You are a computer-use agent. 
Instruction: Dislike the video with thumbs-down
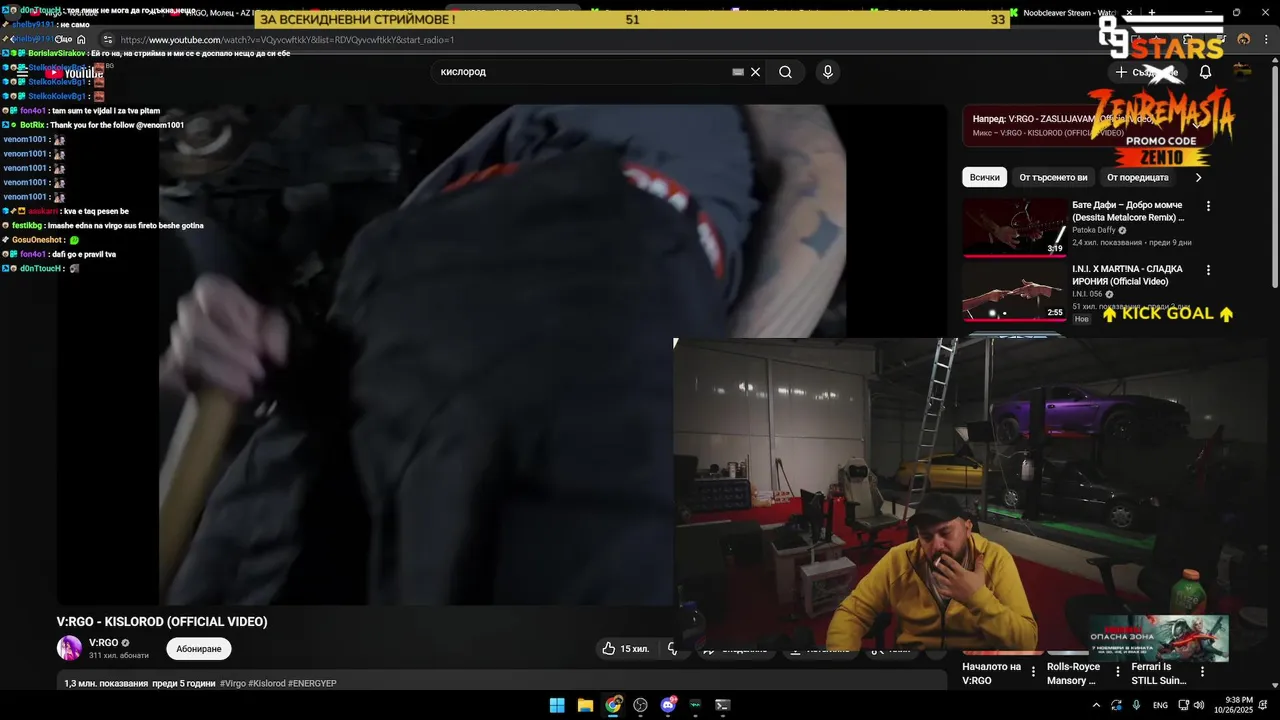(673, 649)
